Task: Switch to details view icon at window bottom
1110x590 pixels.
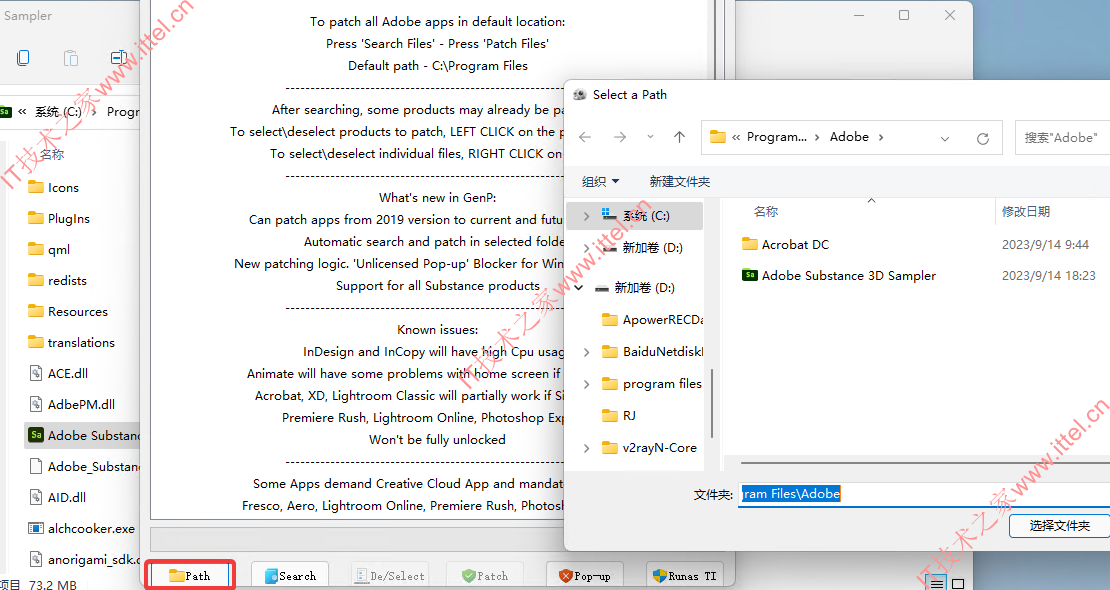Action: pyautogui.click(x=936, y=584)
